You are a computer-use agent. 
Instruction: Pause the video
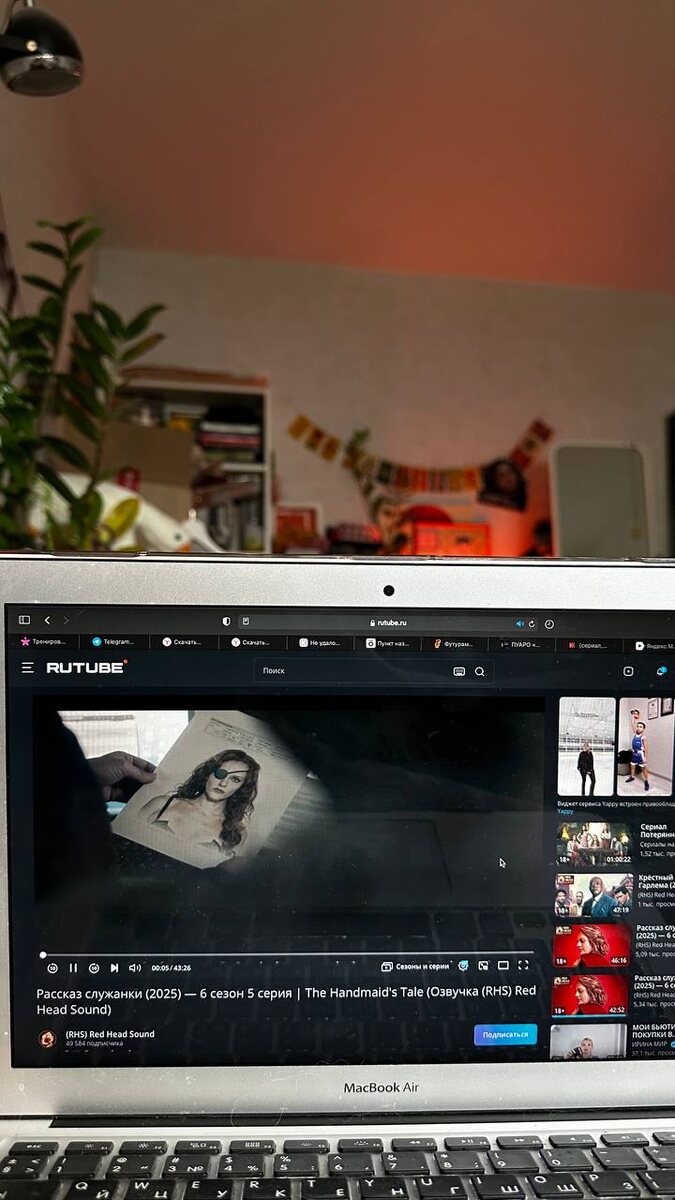pyautogui.click(x=73, y=968)
